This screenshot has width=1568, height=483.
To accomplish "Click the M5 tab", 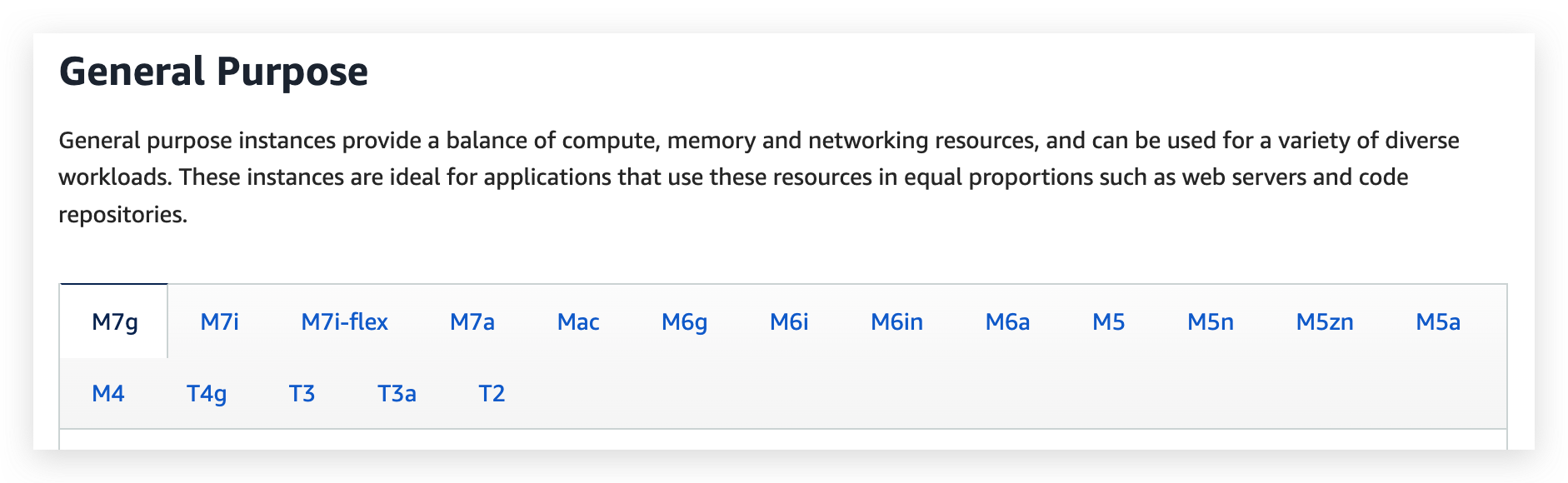I will pyautogui.click(x=1108, y=322).
